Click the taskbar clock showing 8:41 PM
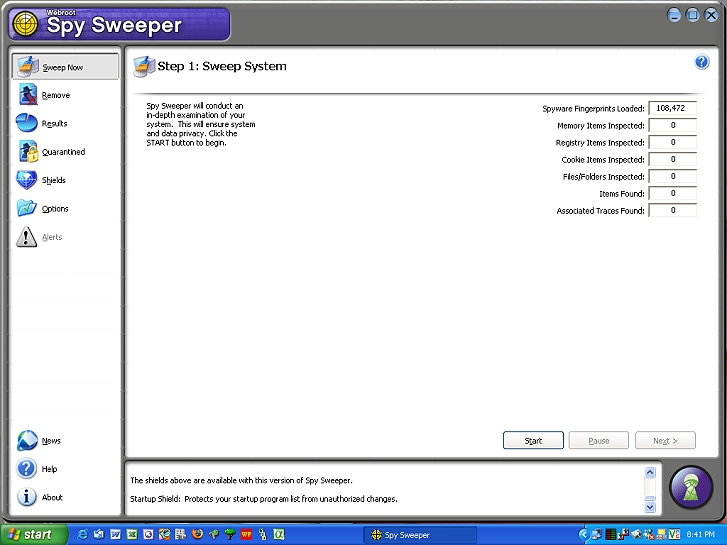Image resolution: width=727 pixels, height=545 pixels. coord(700,534)
